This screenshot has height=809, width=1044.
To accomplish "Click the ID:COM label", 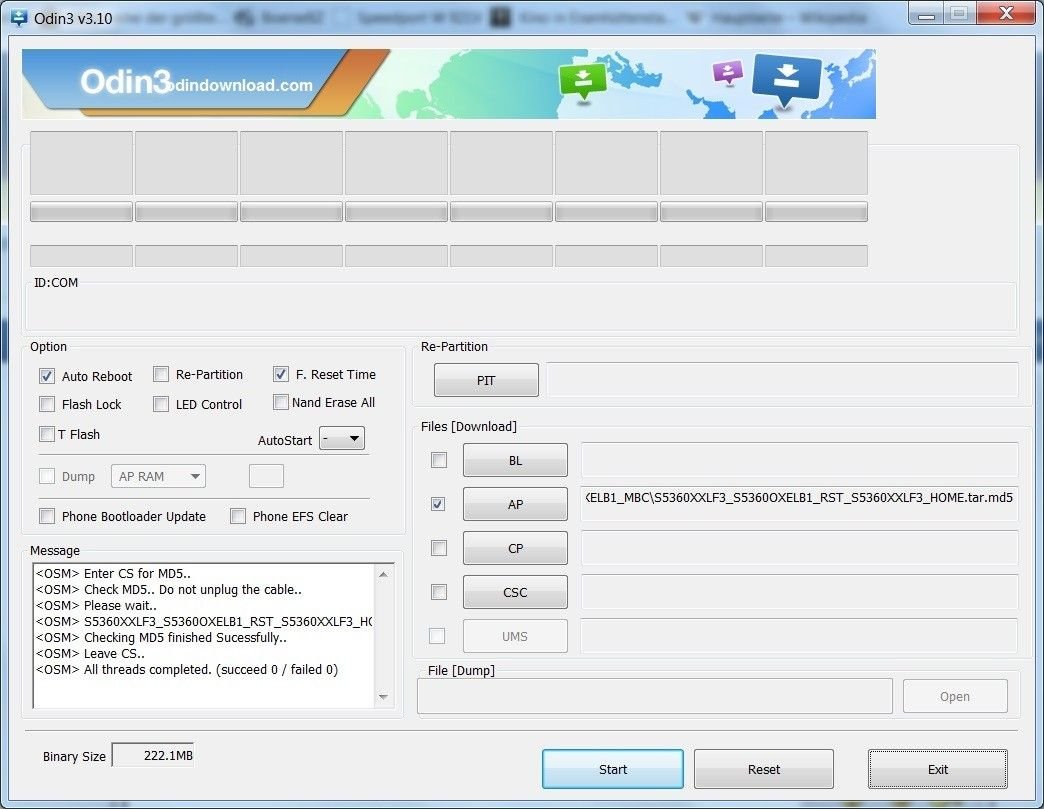I will [x=56, y=282].
